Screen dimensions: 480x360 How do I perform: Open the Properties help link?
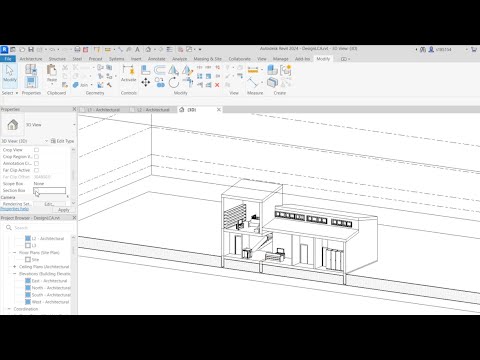point(14,209)
